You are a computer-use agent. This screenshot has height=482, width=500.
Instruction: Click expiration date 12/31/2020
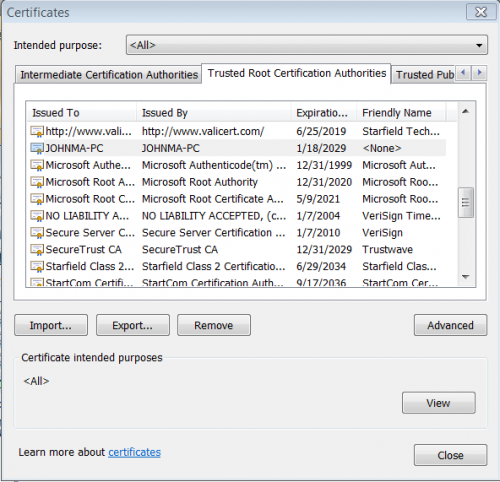click(x=324, y=182)
